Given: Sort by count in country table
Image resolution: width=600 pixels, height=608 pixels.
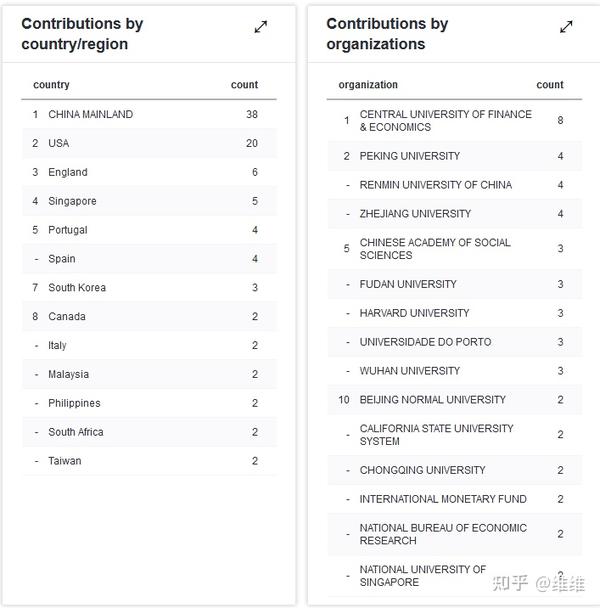Looking at the screenshot, I should point(244,85).
